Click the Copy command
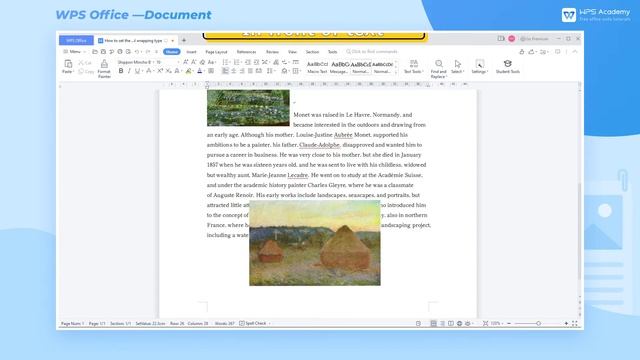This screenshot has height=360, width=640. click(86, 71)
